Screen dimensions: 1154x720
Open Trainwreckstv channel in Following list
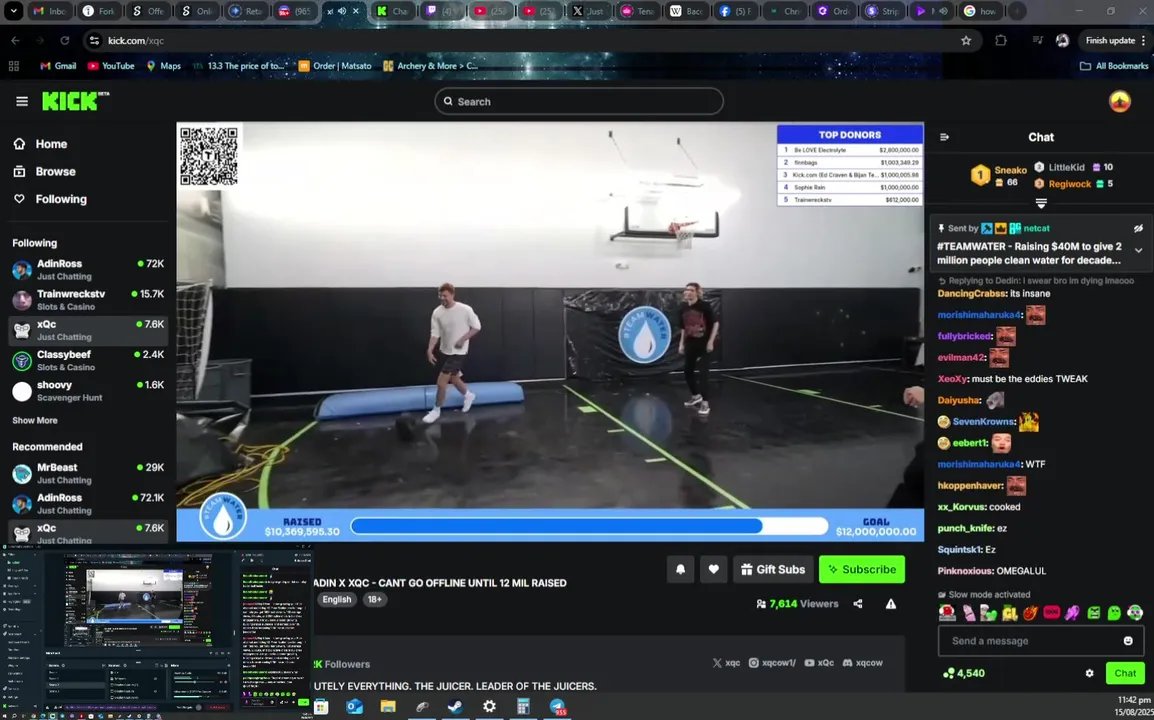(x=88, y=300)
